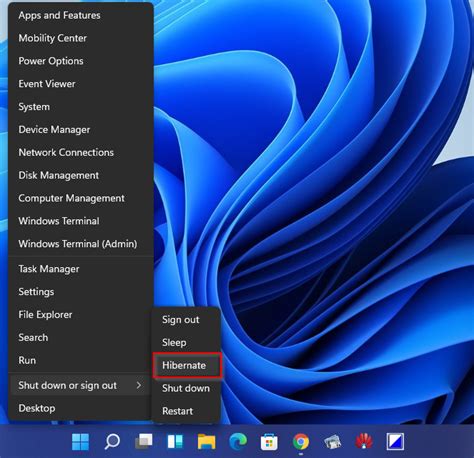Open Microsoft Store taskbar icon
Viewport: 474px width, 458px height.
coord(269,442)
